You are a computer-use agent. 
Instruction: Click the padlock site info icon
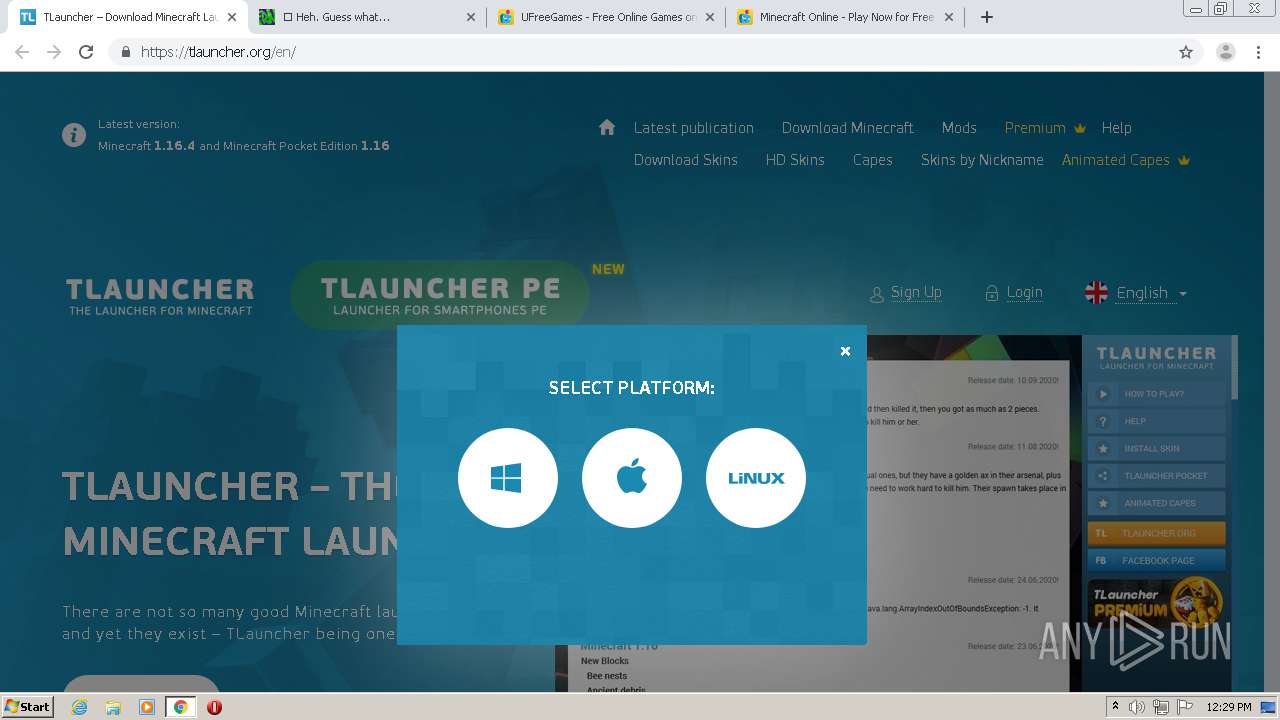[x=126, y=52]
